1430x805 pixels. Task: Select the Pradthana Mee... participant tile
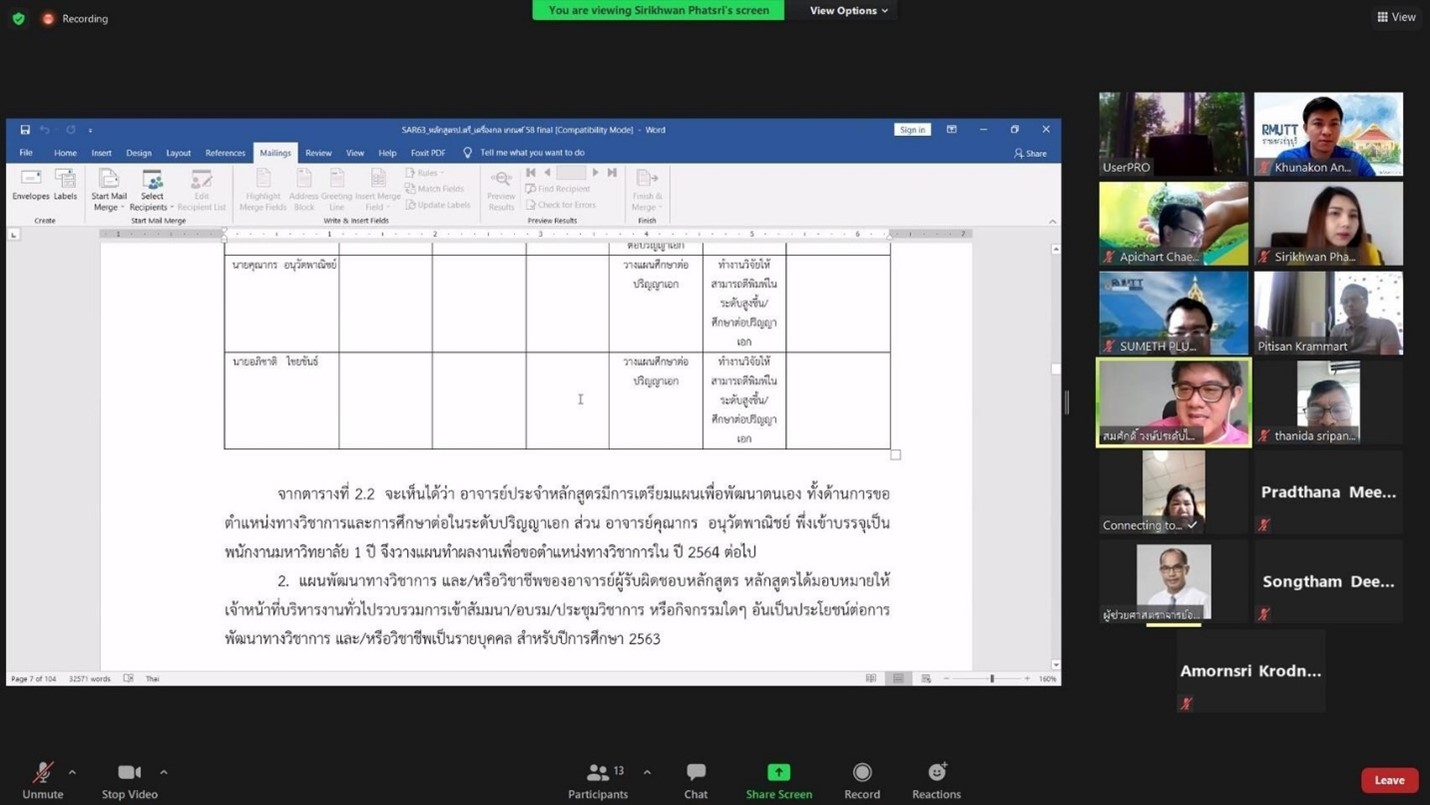(x=1328, y=492)
